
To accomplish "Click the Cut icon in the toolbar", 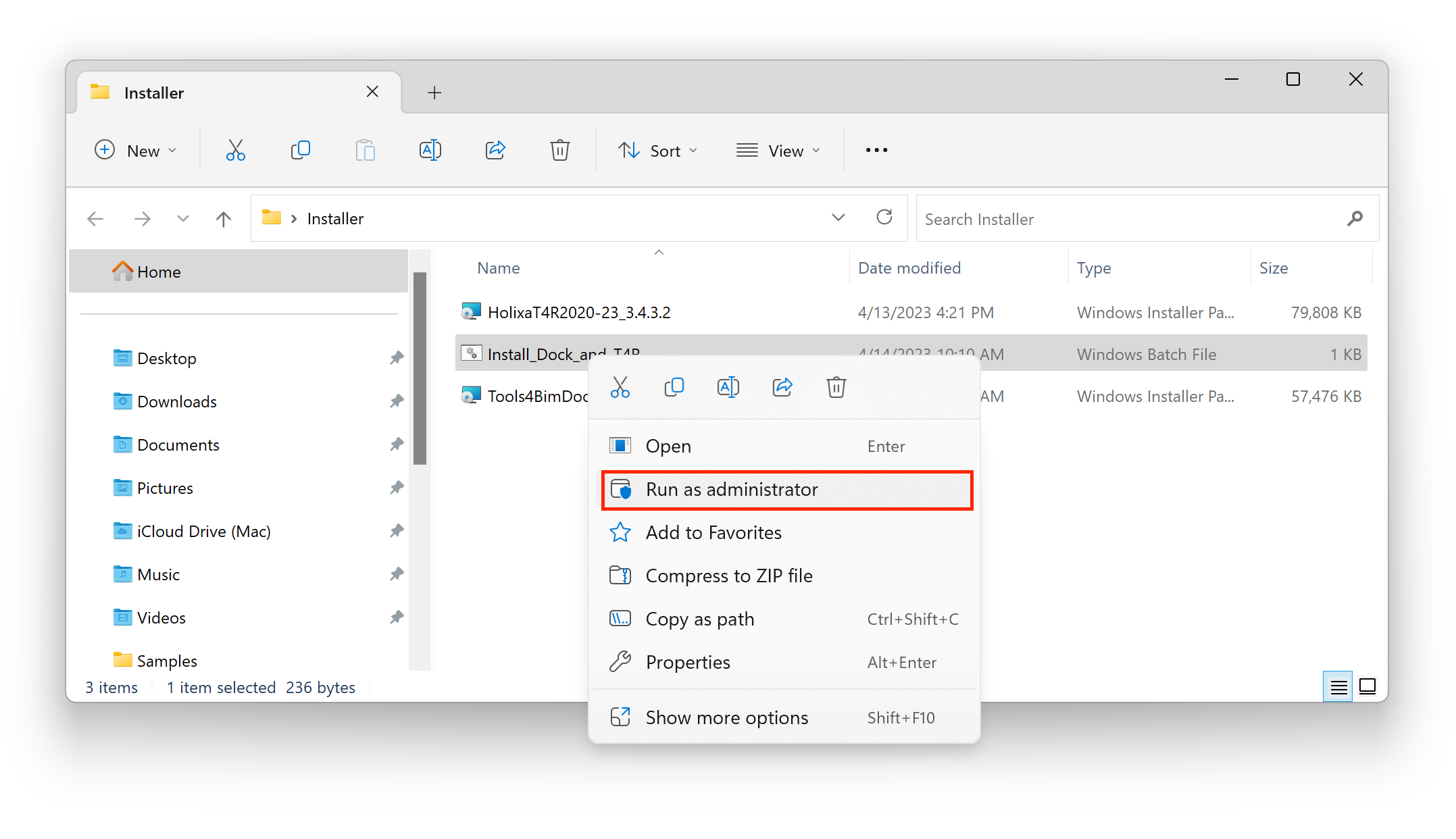I will coord(235,150).
